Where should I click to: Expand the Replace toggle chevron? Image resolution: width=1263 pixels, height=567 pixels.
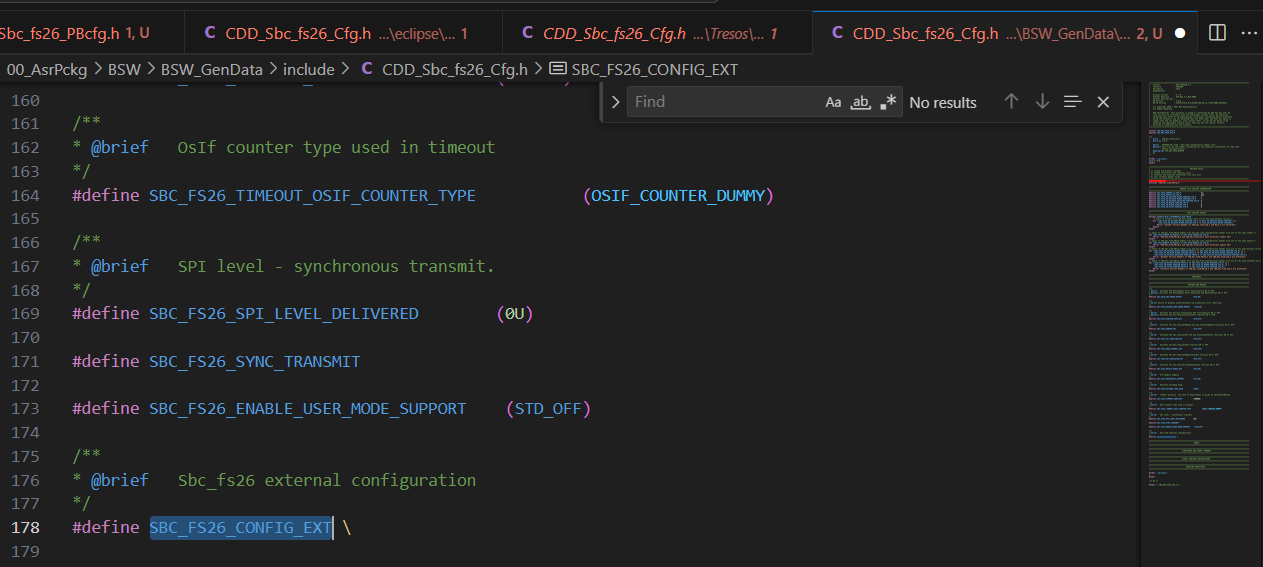[615, 102]
